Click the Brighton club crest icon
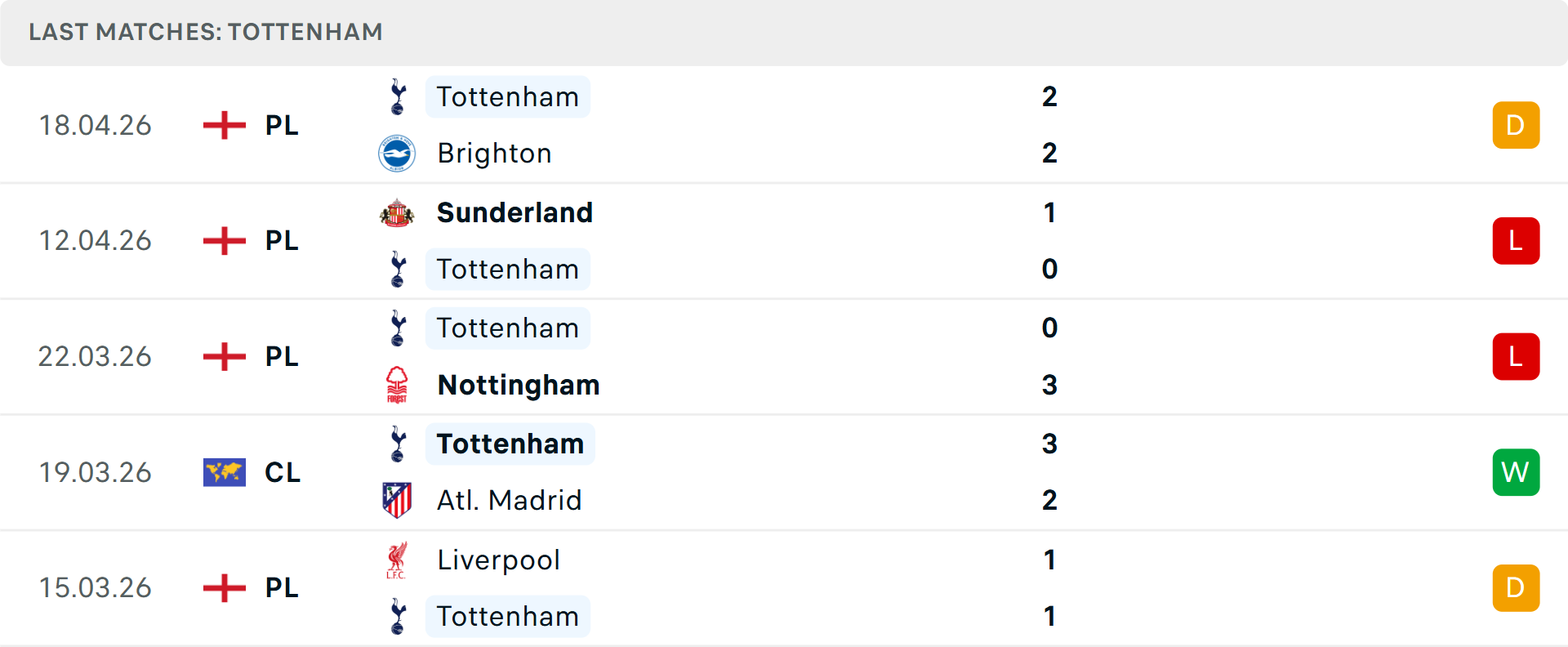 (x=397, y=154)
